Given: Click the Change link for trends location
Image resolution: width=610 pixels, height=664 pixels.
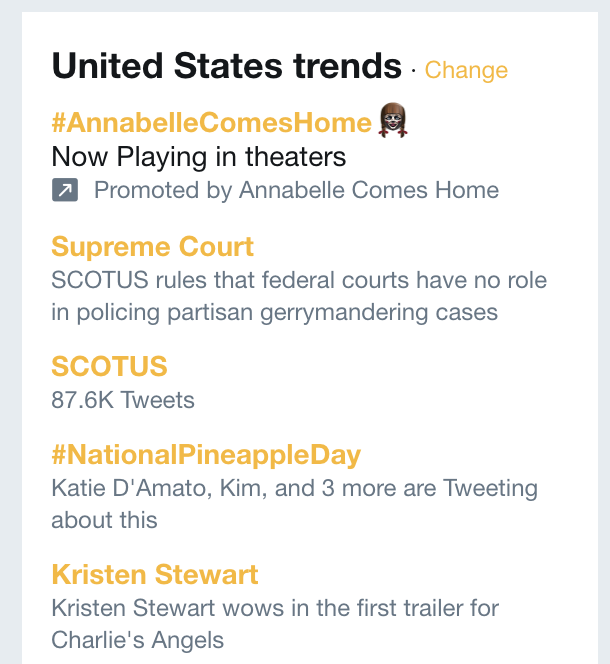Looking at the screenshot, I should pyautogui.click(x=466, y=70).
